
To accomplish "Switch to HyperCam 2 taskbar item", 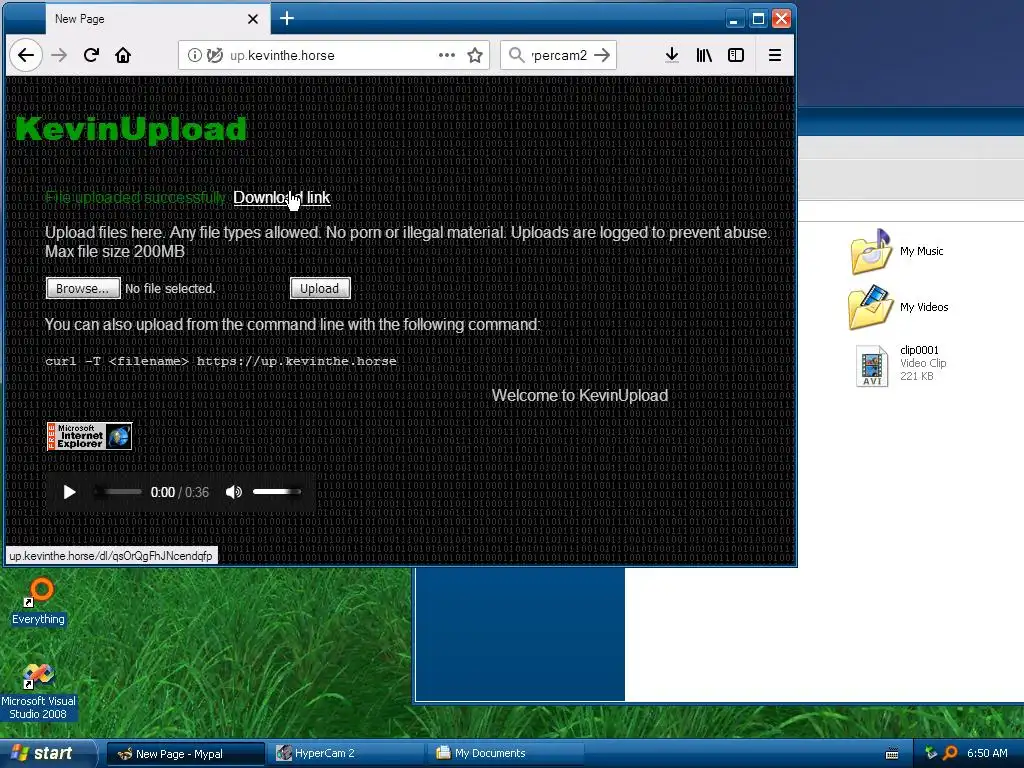I will [x=347, y=754].
